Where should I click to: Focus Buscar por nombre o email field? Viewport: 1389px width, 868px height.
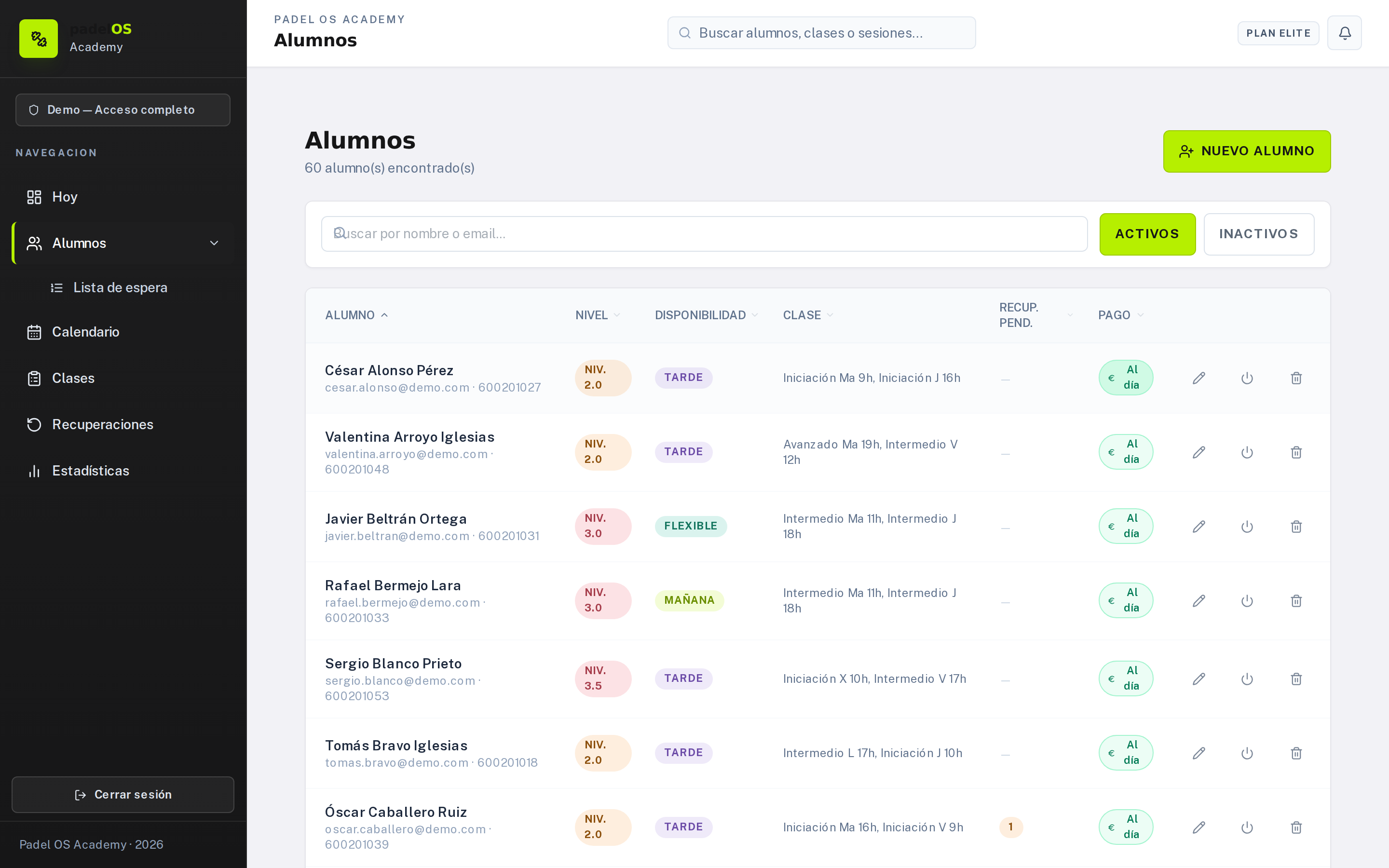click(x=704, y=234)
